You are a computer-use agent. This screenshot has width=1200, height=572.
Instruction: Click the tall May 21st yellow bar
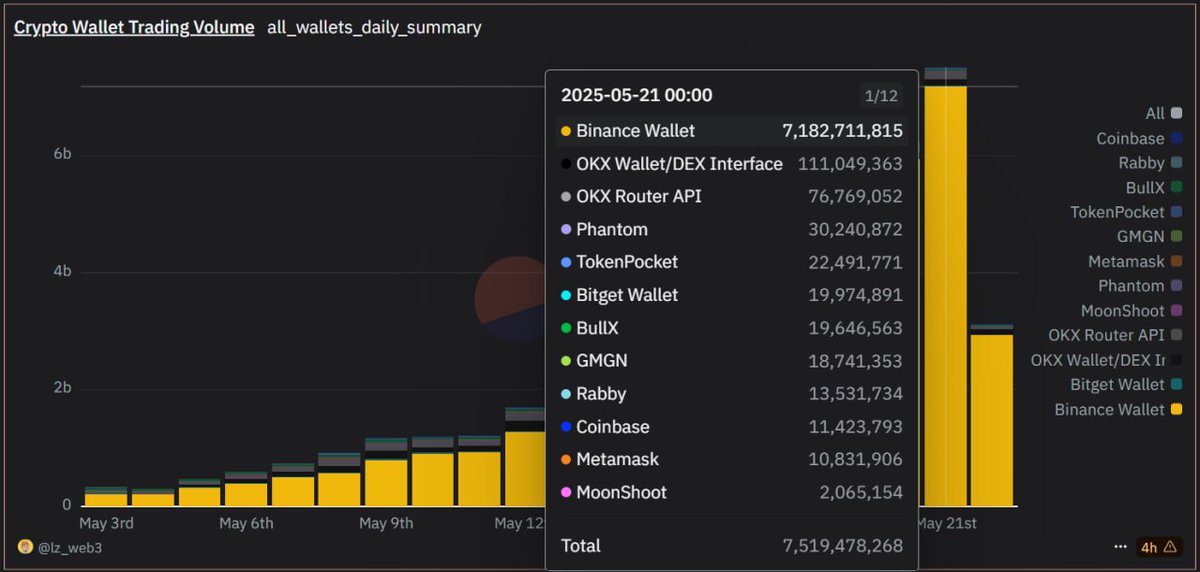point(945,295)
